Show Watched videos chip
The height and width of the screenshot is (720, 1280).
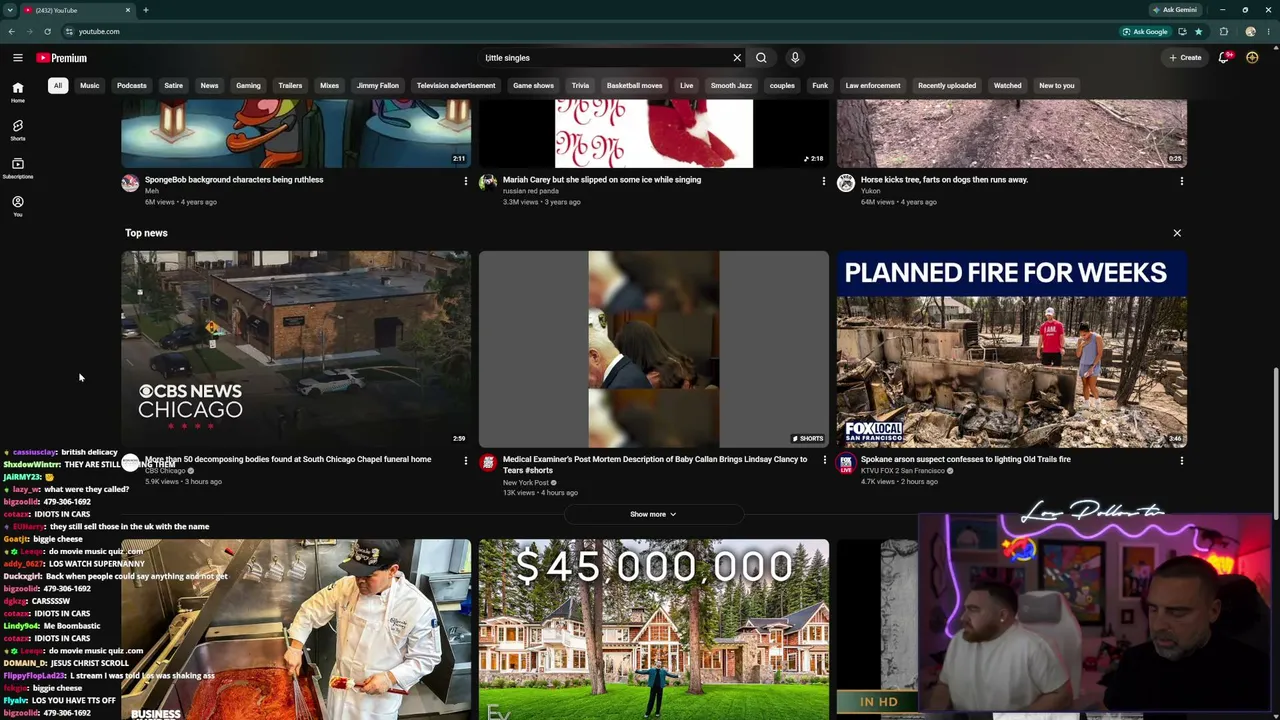(1007, 85)
